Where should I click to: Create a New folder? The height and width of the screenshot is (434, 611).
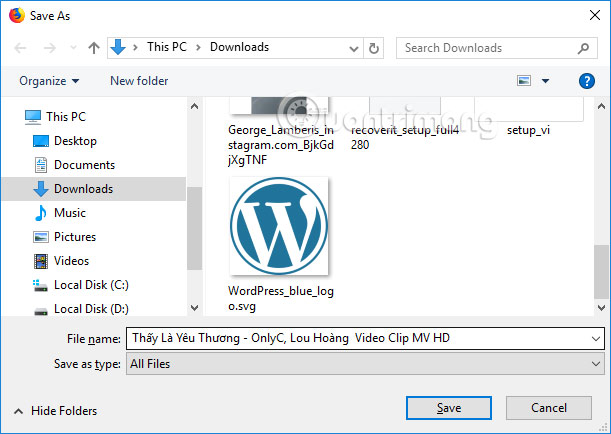tap(139, 81)
